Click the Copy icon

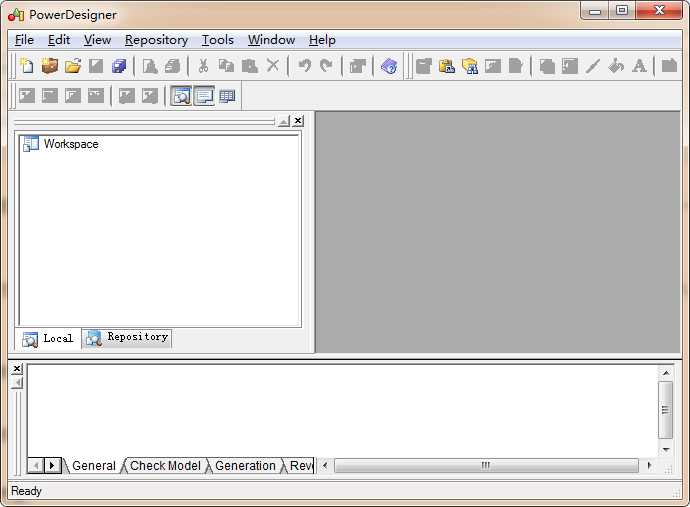pos(226,66)
